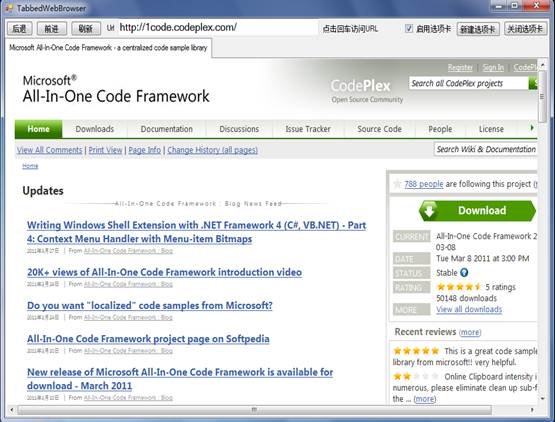Image resolution: width=555 pixels, height=422 pixels.
Task: Click the vertical scrollbar down arrow
Action: click(542, 399)
